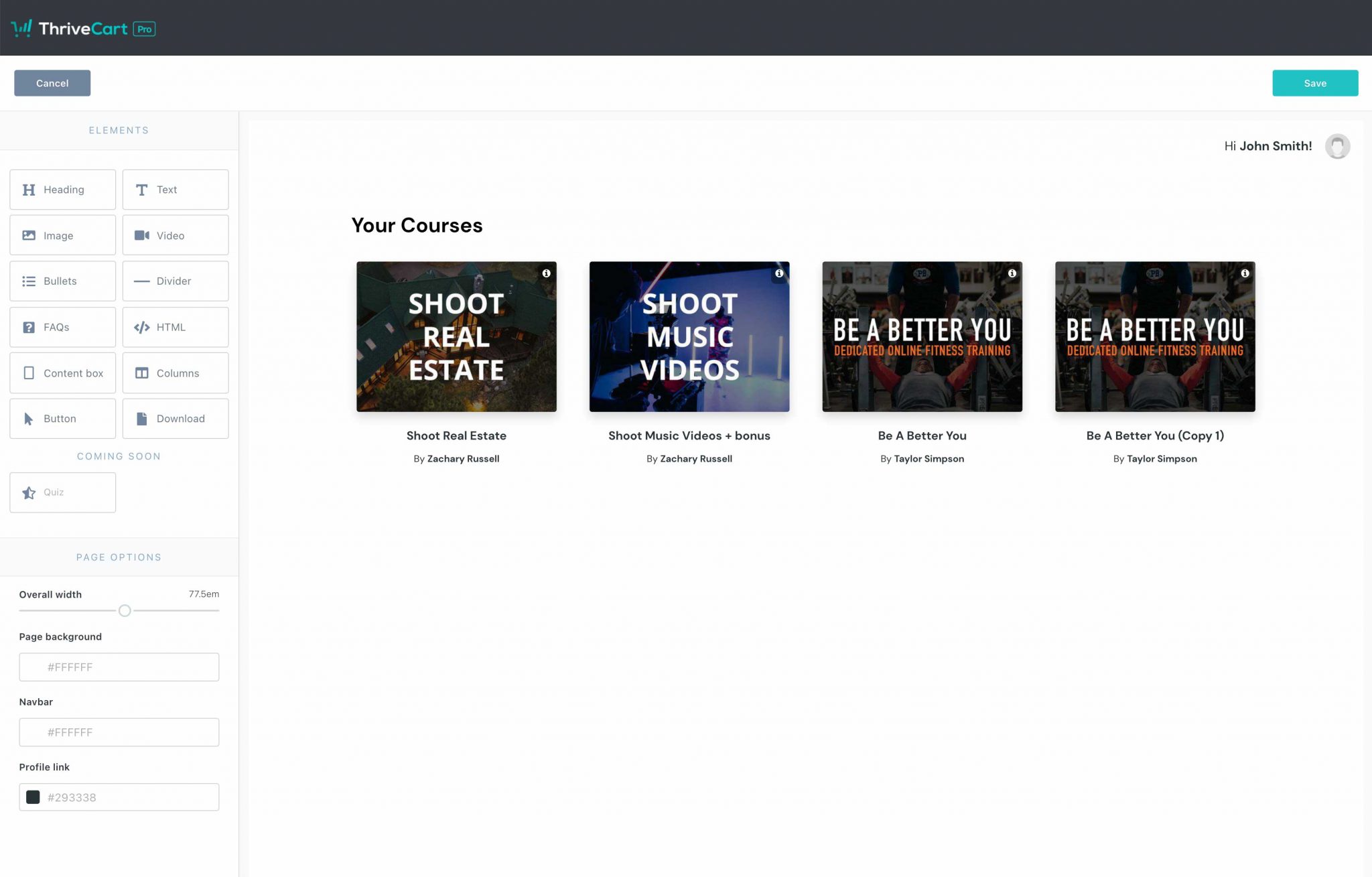
Task: Select the Heading element
Action: [62, 189]
